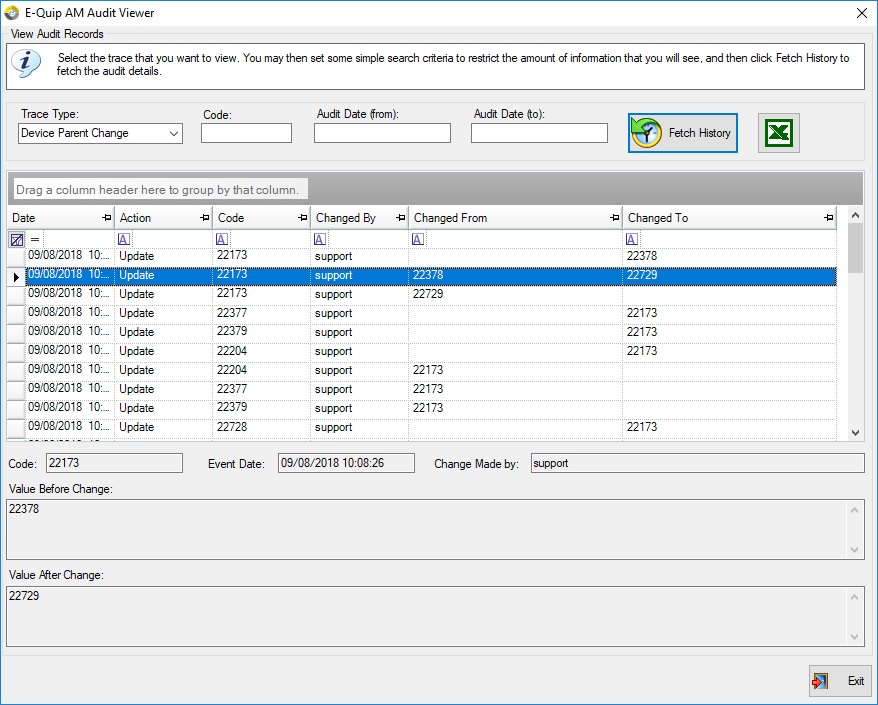Click the group-by panel drag area text

[x=157, y=190]
